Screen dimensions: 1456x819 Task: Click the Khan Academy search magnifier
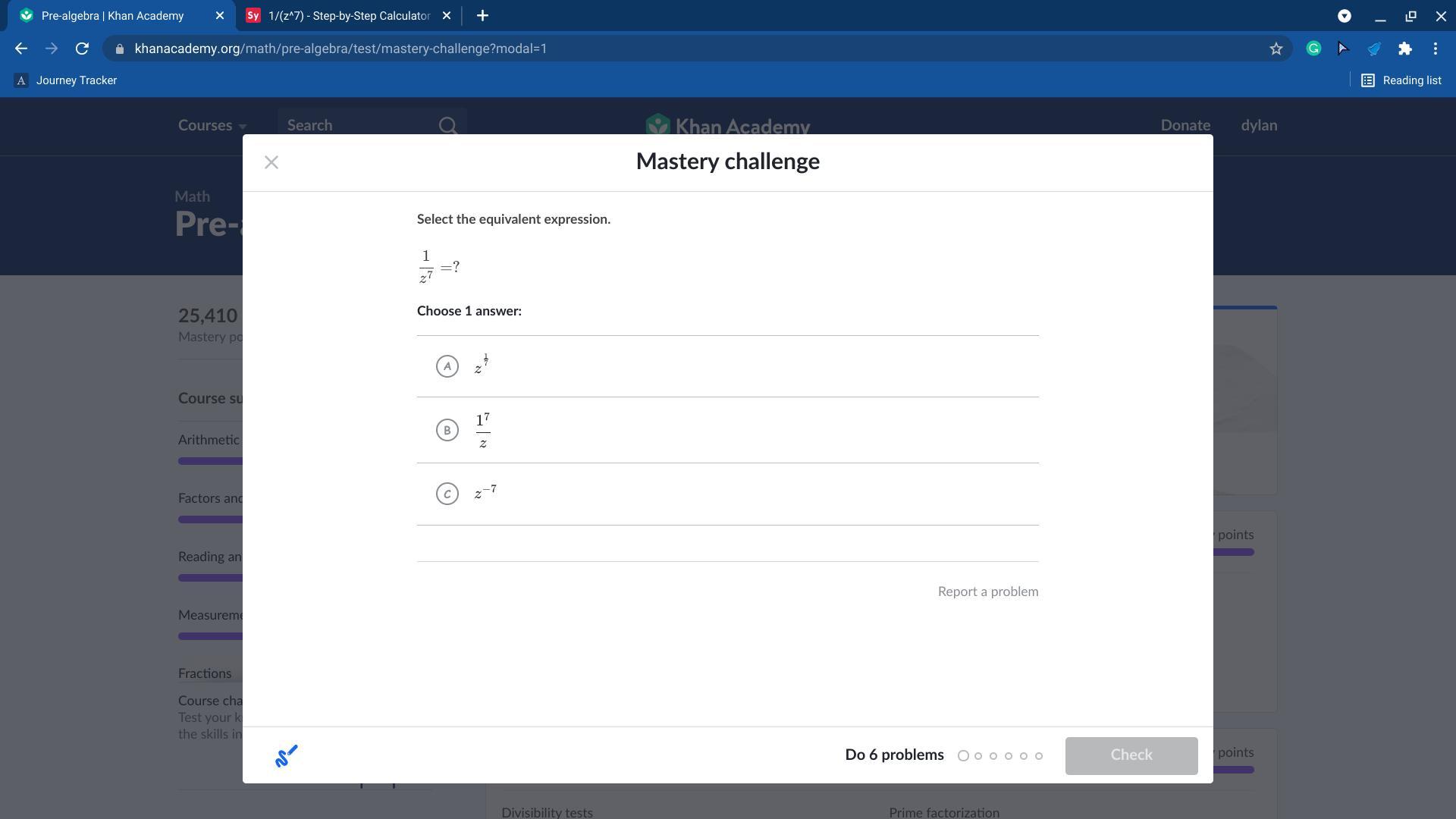tap(447, 126)
